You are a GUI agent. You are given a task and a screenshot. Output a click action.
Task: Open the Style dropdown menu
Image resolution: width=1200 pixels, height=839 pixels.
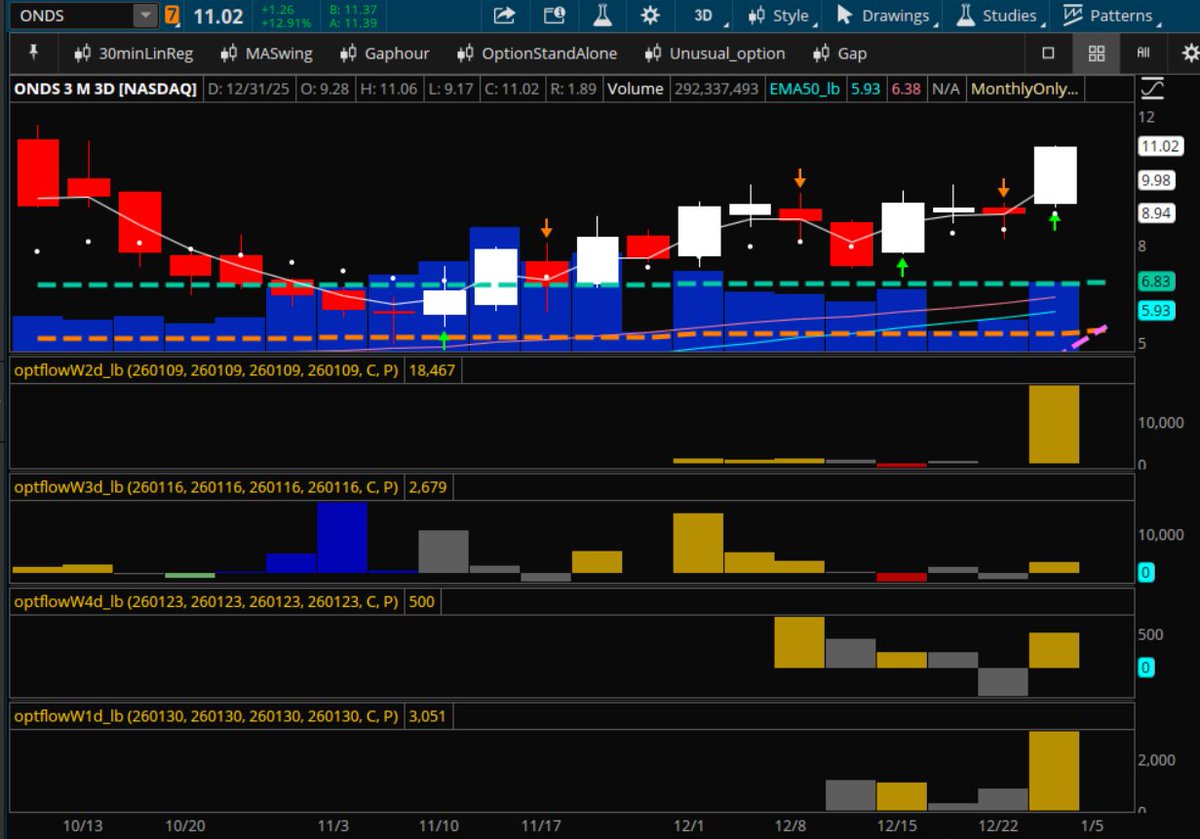tap(783, 16)
